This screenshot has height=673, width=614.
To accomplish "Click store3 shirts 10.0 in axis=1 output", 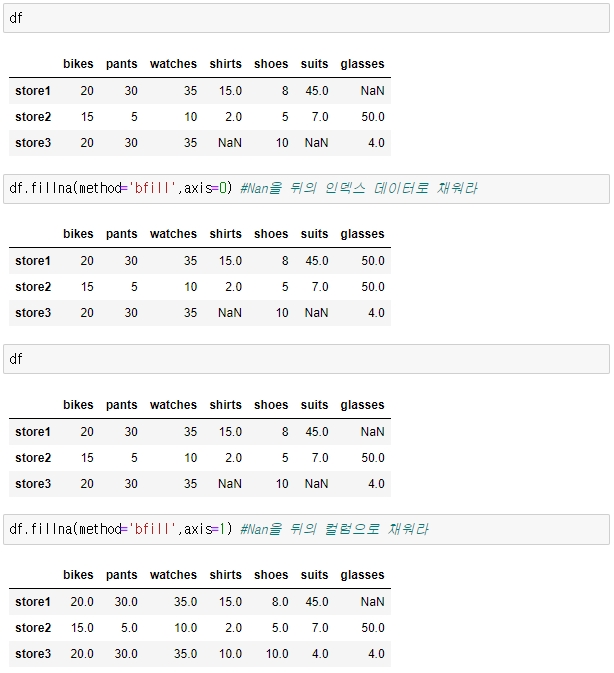I will point(230,654).
